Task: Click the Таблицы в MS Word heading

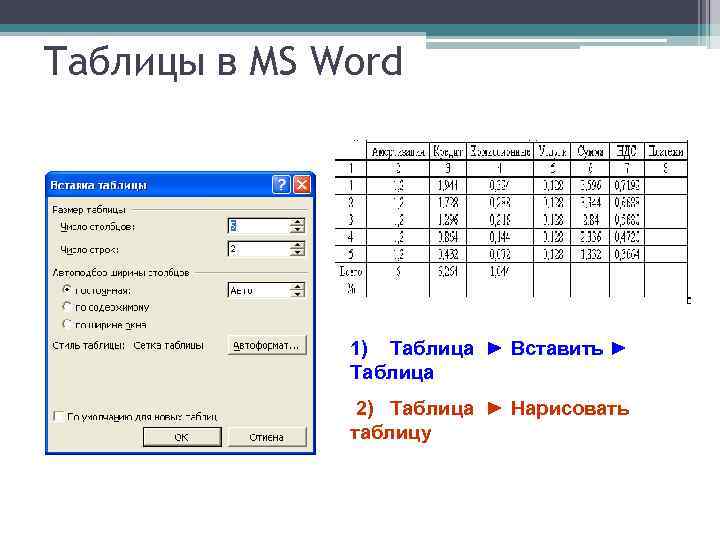Action: 223,61
